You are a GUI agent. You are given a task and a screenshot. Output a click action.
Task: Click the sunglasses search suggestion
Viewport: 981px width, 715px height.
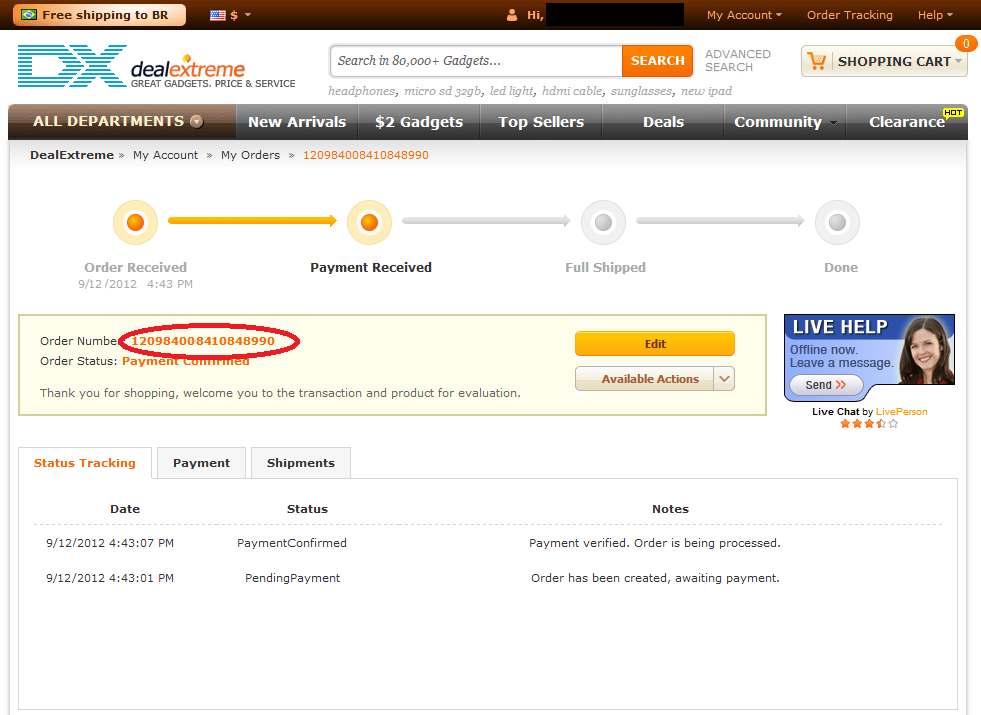click(x=643, y=91)
